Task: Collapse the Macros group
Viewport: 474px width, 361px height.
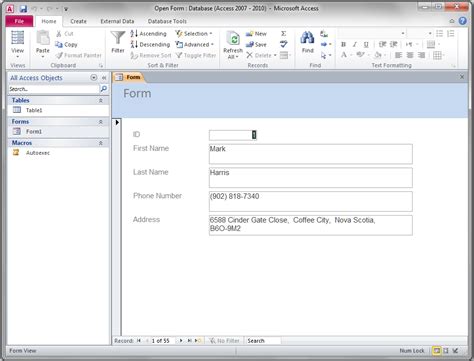Action: click(100, 143)
